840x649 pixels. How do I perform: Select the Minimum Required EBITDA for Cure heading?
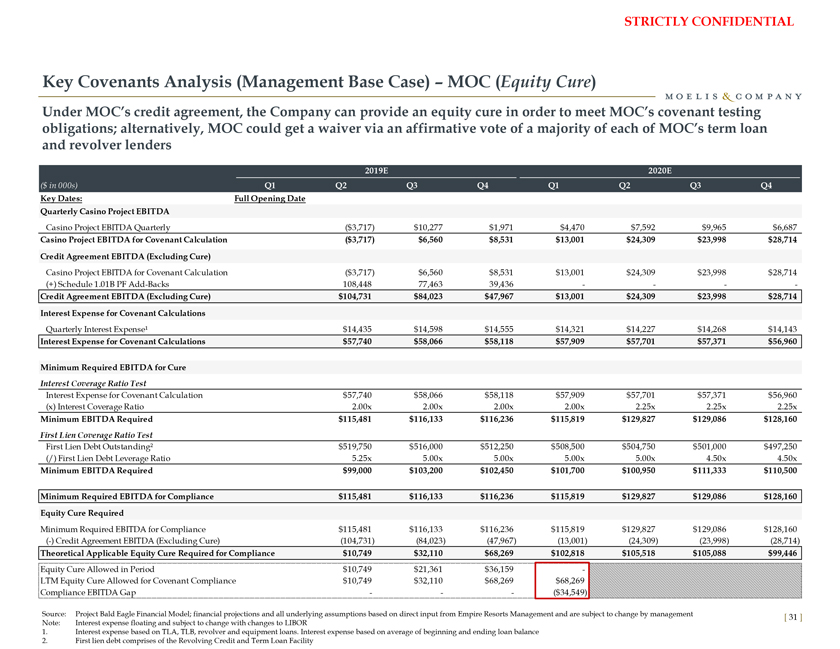coord(114,367)
